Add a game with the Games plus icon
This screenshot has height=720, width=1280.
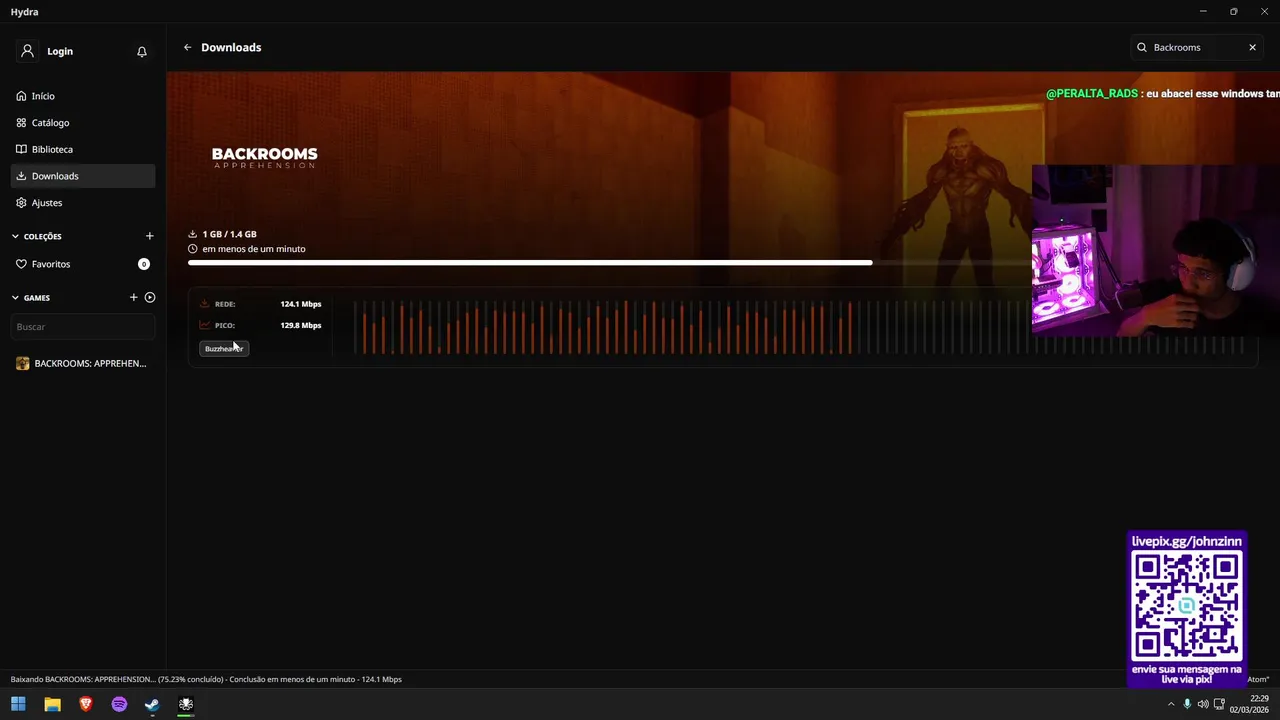(134, 297)
